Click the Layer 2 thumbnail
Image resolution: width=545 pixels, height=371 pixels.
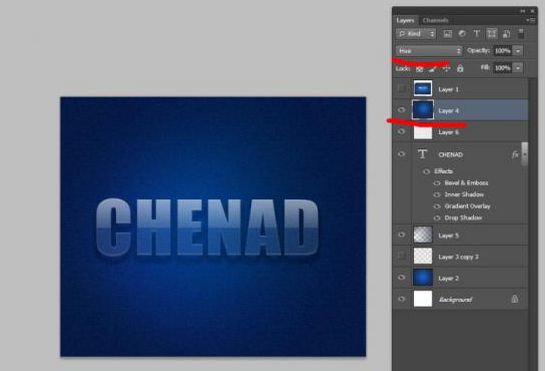point(423,278)
